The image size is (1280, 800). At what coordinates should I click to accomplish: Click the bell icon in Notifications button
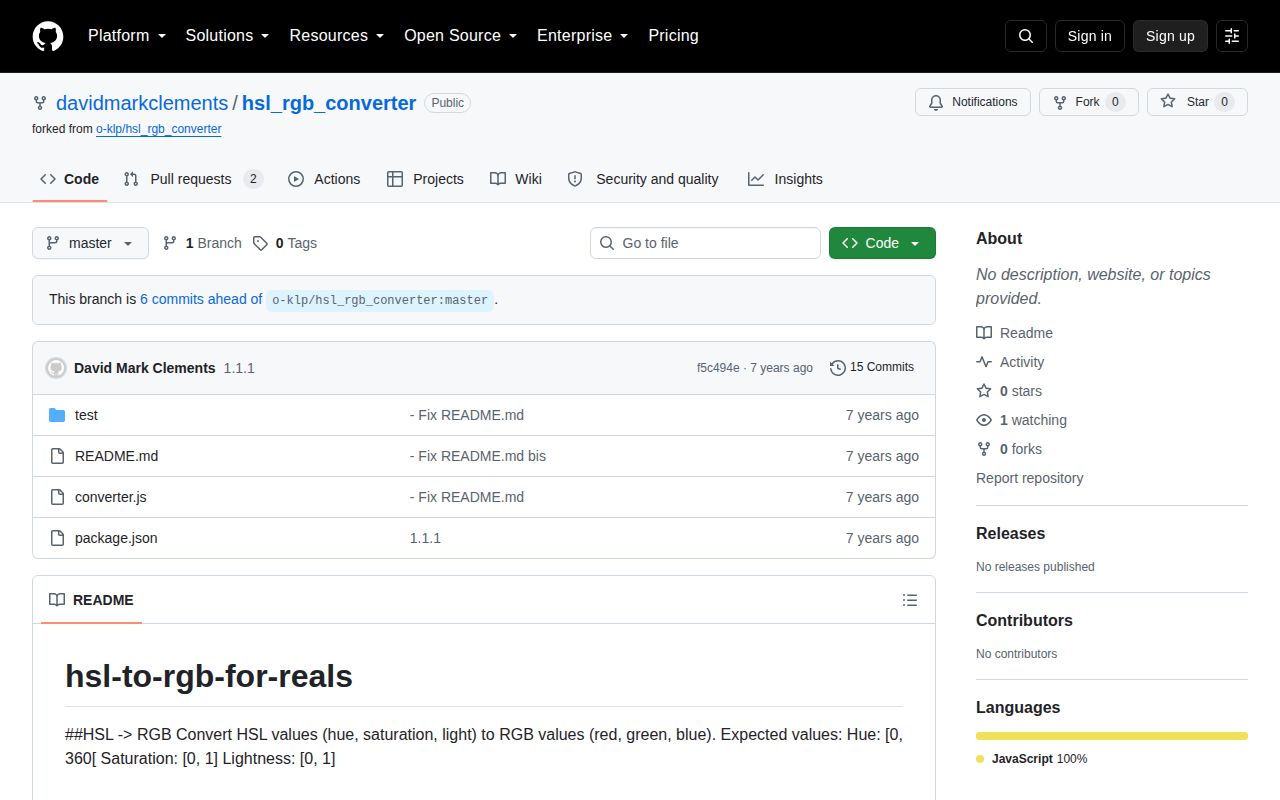936,102
